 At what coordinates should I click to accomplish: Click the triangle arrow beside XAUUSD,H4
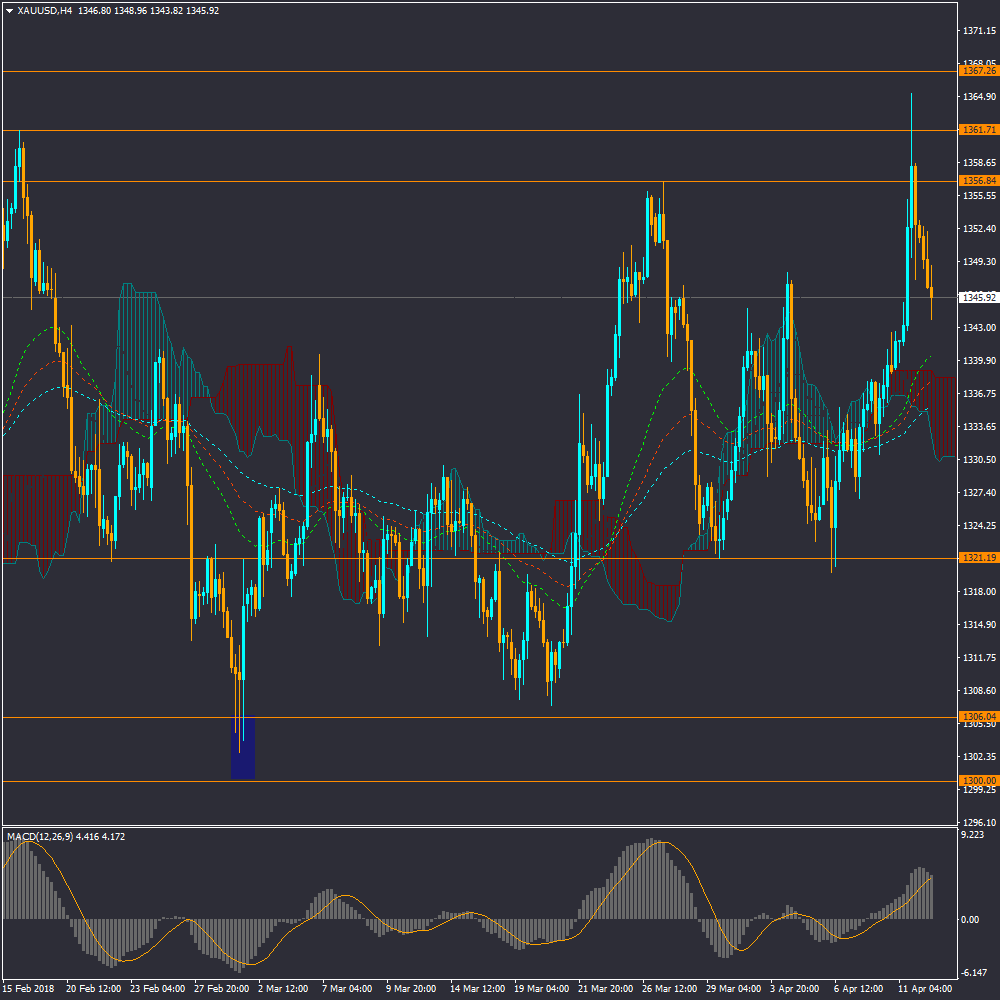pyautogui.click(x=10, y=11)
